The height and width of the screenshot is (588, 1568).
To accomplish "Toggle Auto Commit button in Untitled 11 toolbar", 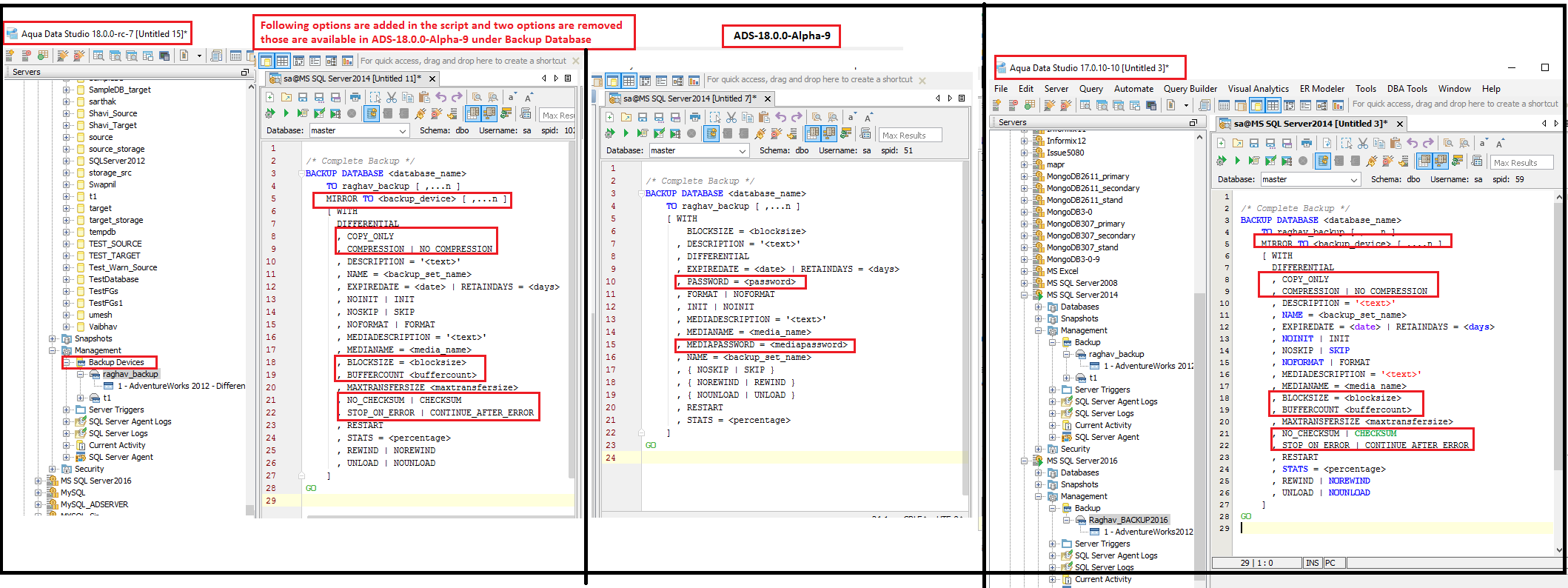I will 372,113.
